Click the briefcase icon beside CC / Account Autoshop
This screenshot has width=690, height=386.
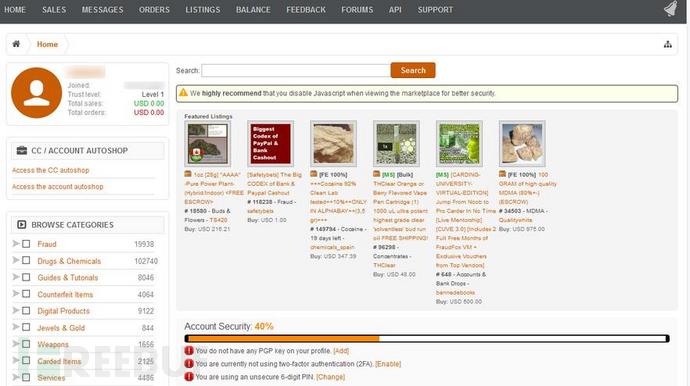(22, 151)
